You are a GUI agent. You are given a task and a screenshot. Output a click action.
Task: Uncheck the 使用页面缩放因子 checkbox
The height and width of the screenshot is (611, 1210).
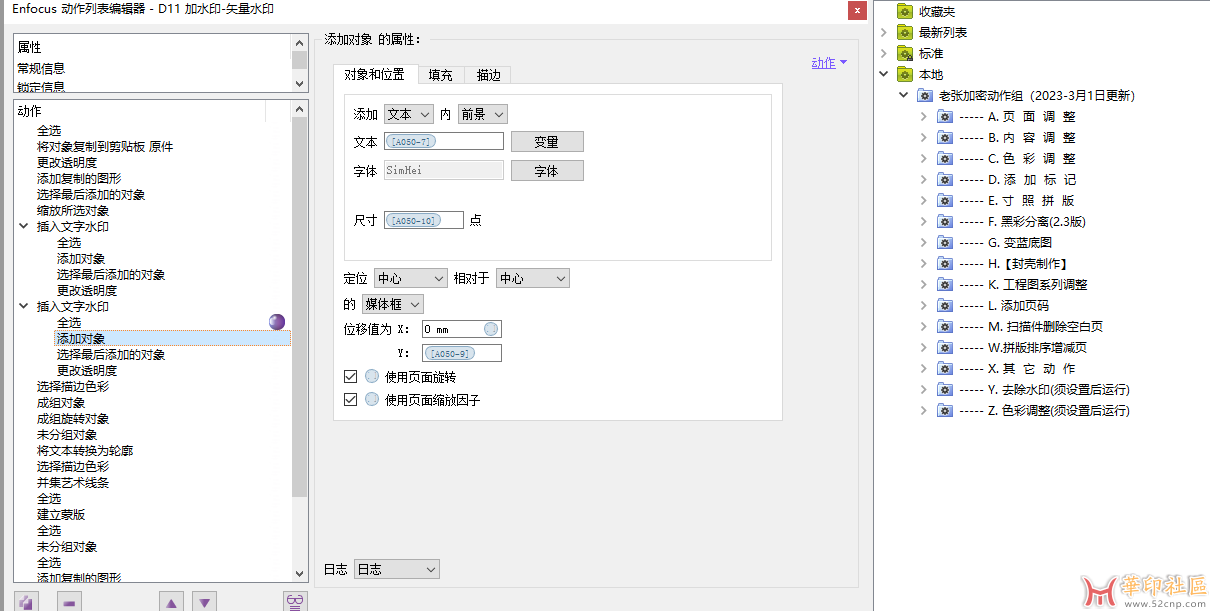click(350, 399)
